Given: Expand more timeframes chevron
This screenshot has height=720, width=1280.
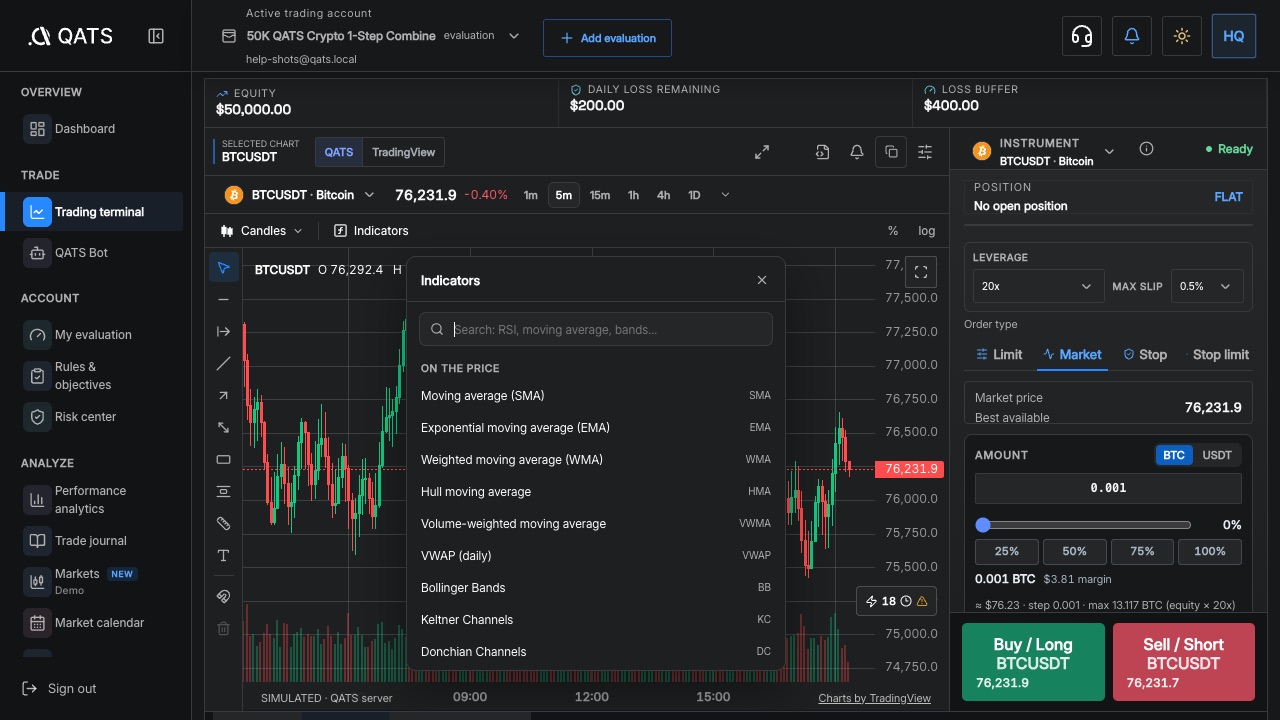Looking at the screenshot, I should coord(725,195).
